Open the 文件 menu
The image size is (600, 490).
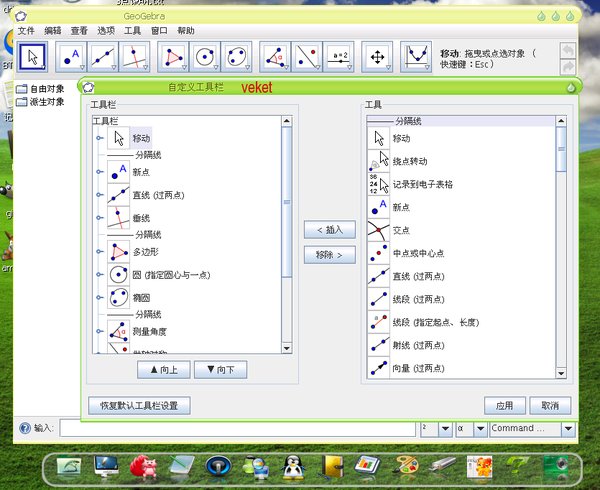coord(26,31)
